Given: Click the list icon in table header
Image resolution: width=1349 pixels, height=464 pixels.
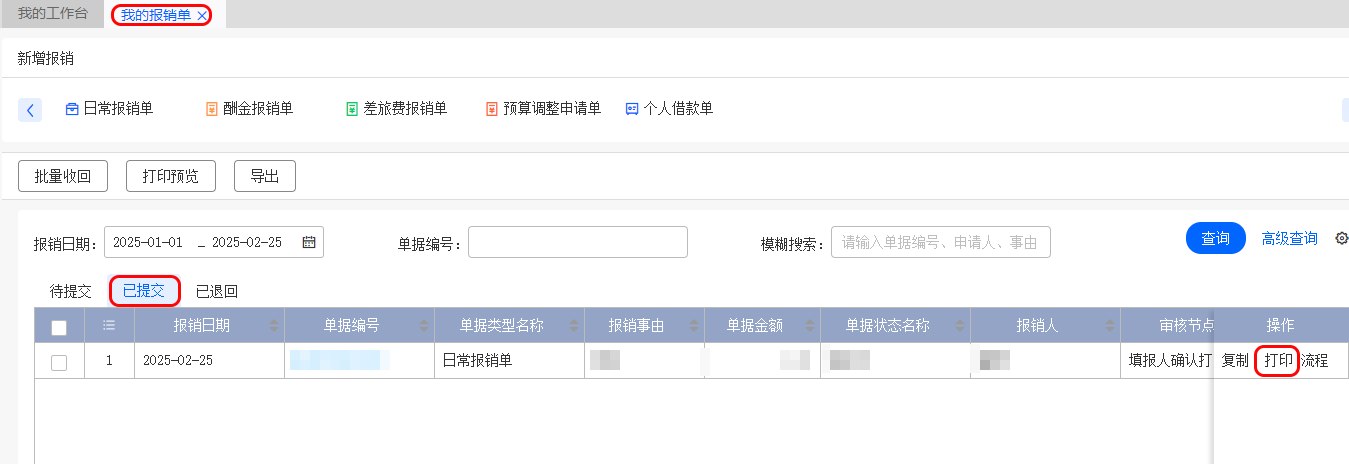Looking at the screenshot, I should point(109,325).
